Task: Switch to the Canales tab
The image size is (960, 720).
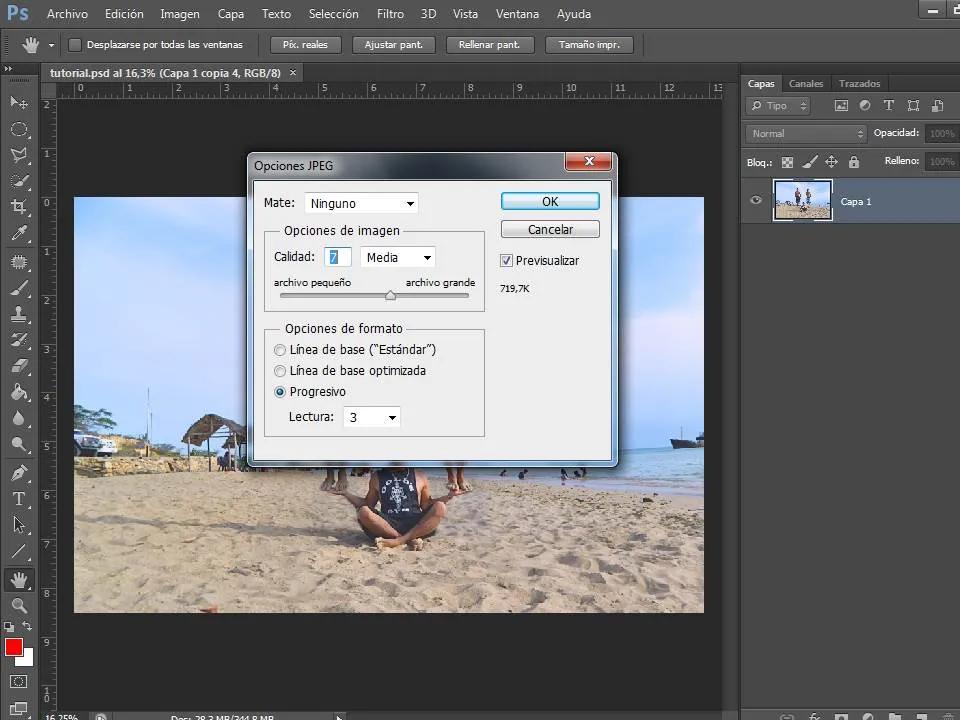Action: (806, 83)
